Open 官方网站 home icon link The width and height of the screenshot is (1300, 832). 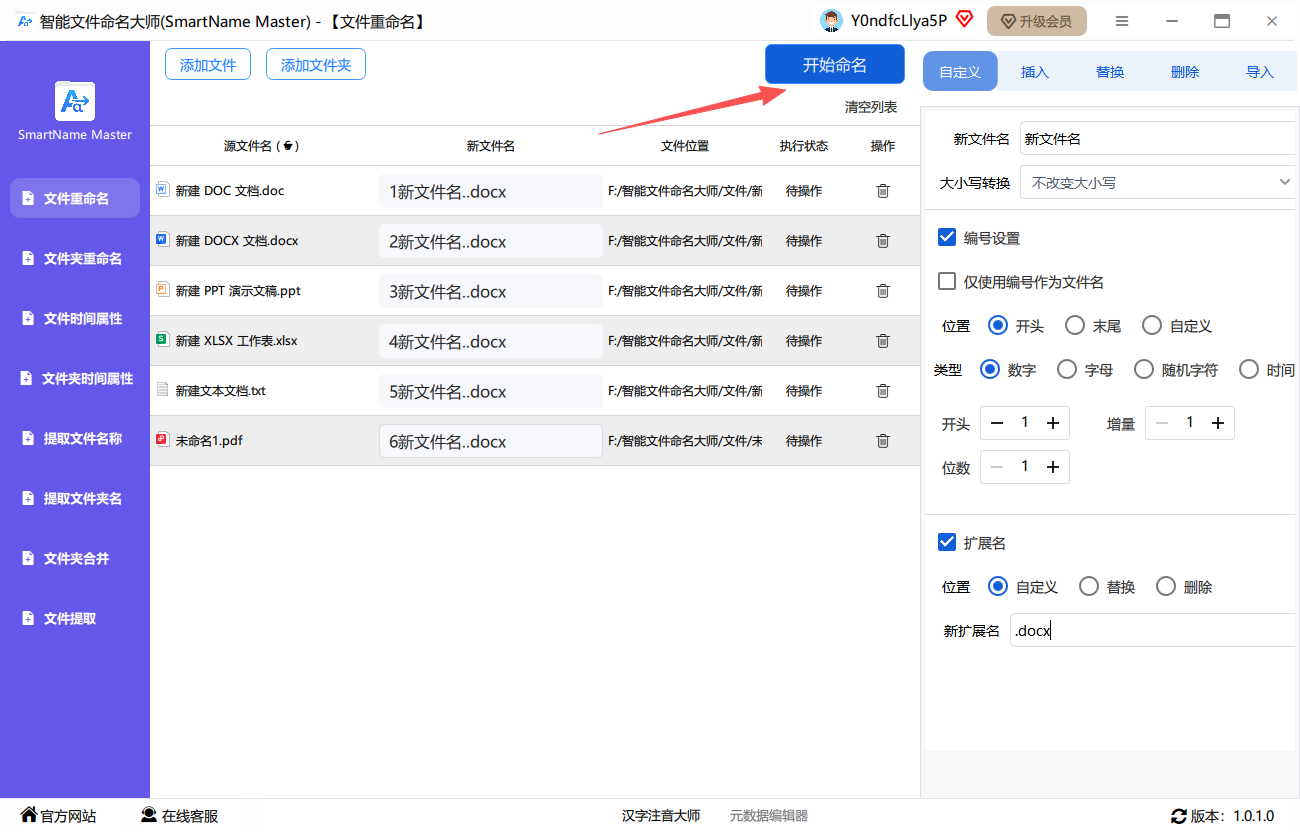(x=29, y=815)
